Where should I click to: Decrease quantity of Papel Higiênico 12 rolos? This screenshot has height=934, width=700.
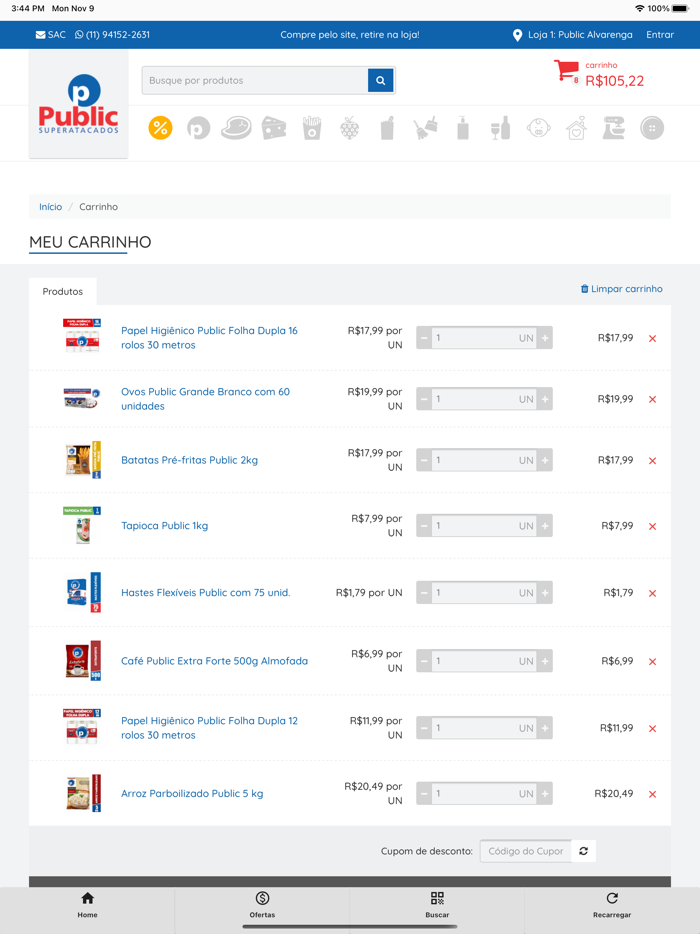coord(424,728)
